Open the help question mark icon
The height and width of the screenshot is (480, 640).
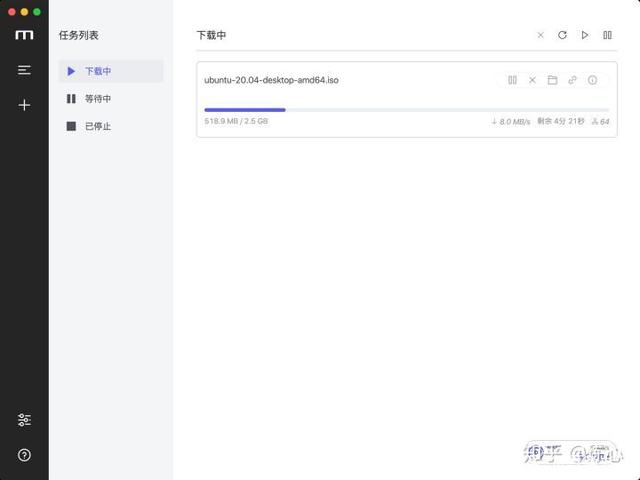tap(24, 455)
